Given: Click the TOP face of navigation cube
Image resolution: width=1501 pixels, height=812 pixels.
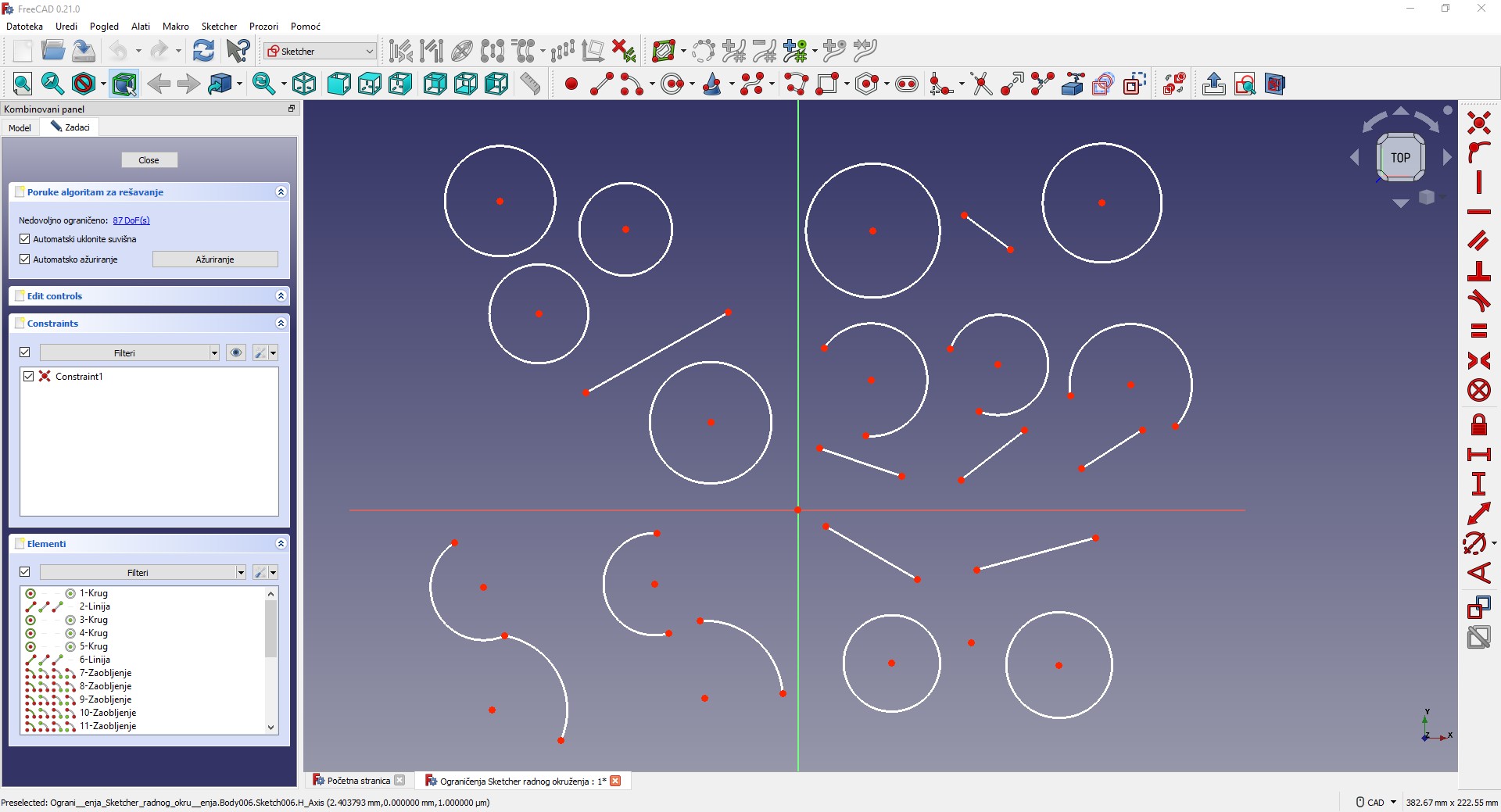Looking at the screenshot, I should click(x=1400, y=157).
